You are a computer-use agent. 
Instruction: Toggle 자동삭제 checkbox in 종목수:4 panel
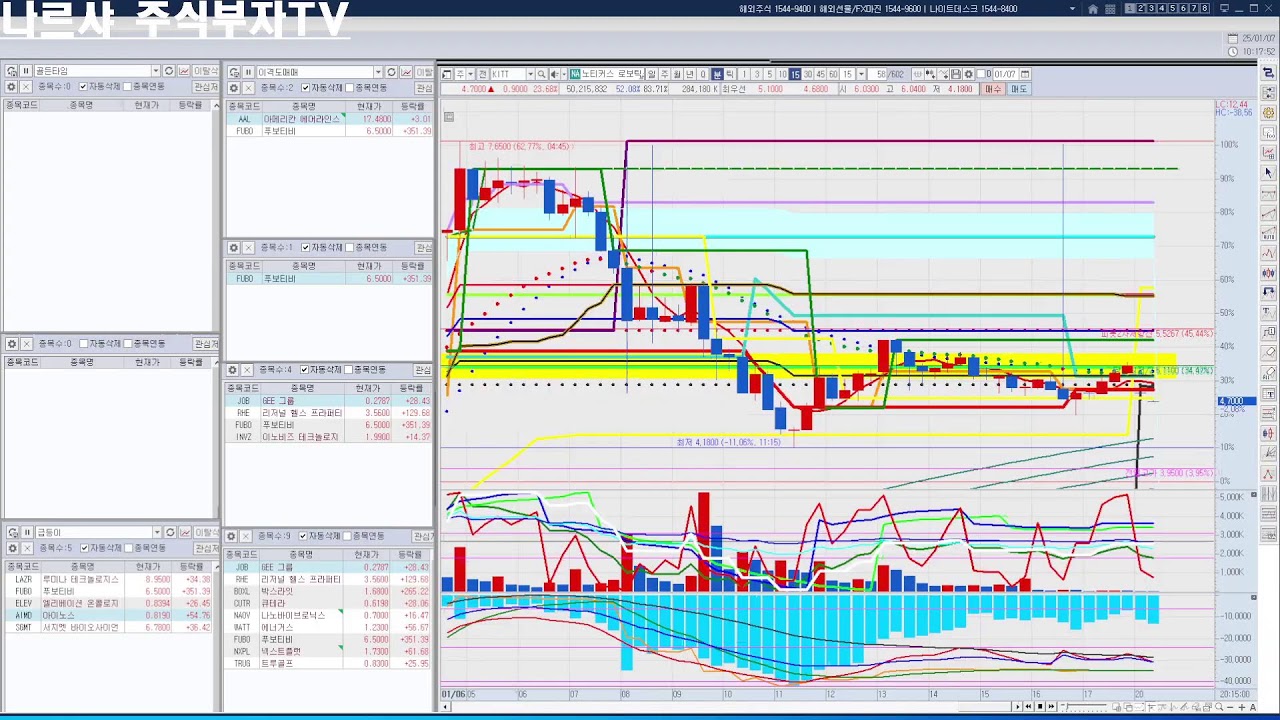(305, 370)
